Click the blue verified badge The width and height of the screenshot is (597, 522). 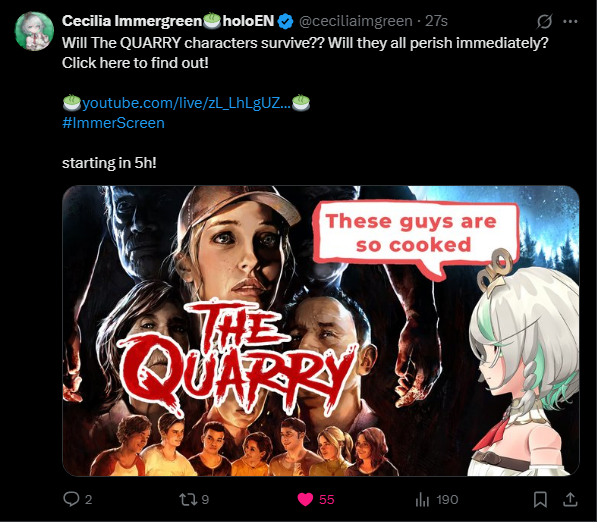(x=285, y=21)
